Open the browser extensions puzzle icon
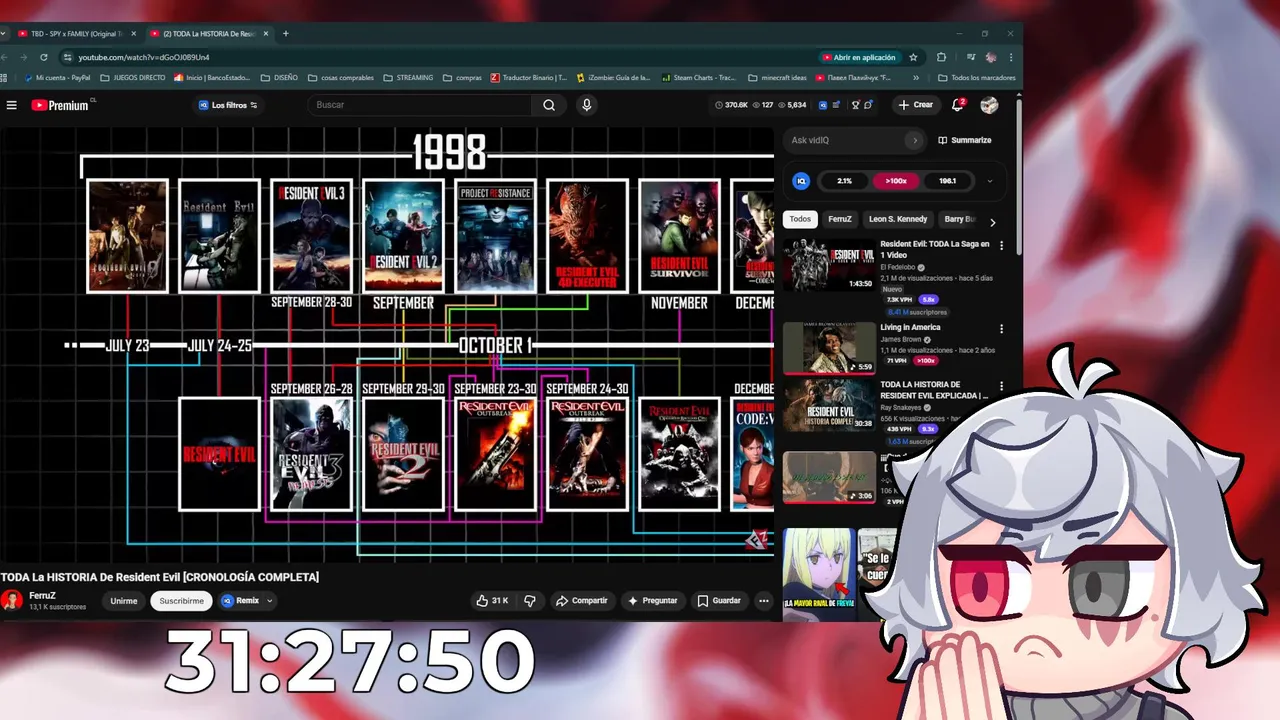The height and width of the screenshot is (720, 1280). [941, 57]
